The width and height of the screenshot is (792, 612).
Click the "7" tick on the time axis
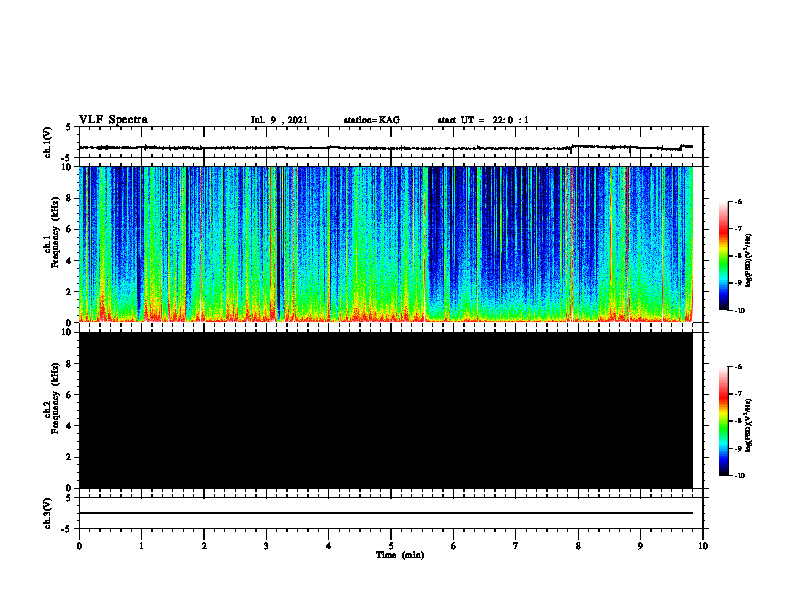[516, 546]
